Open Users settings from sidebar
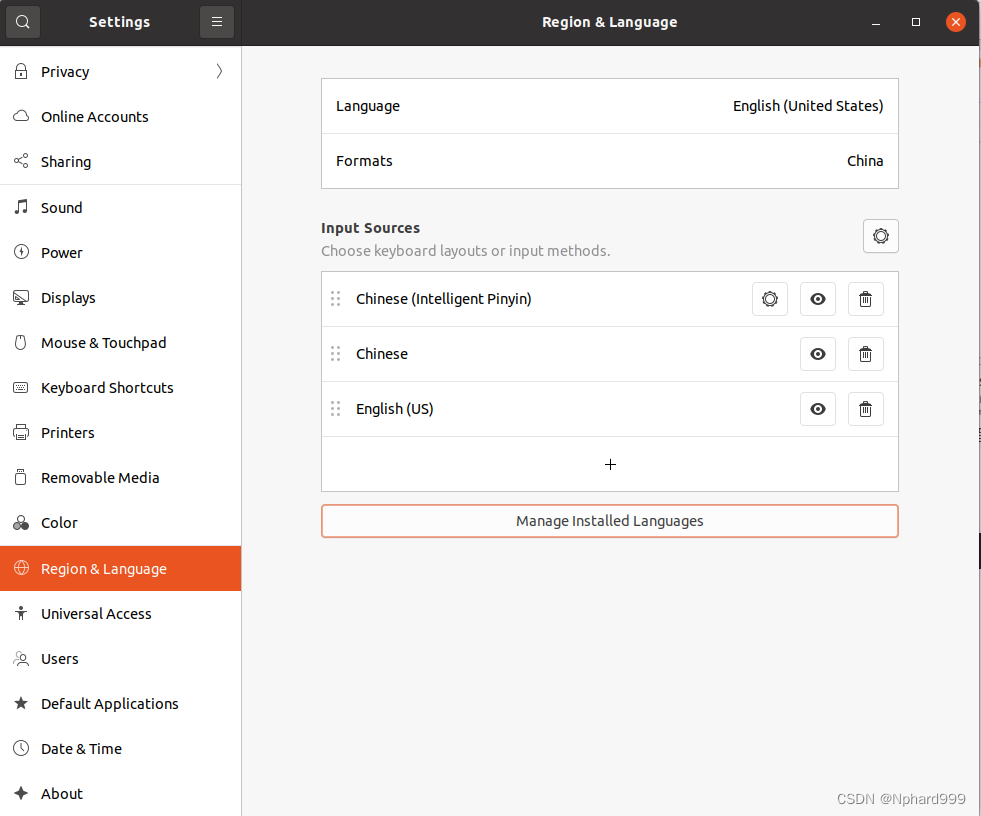This screenshot has width=981, height=816. [x=60, y=658]
